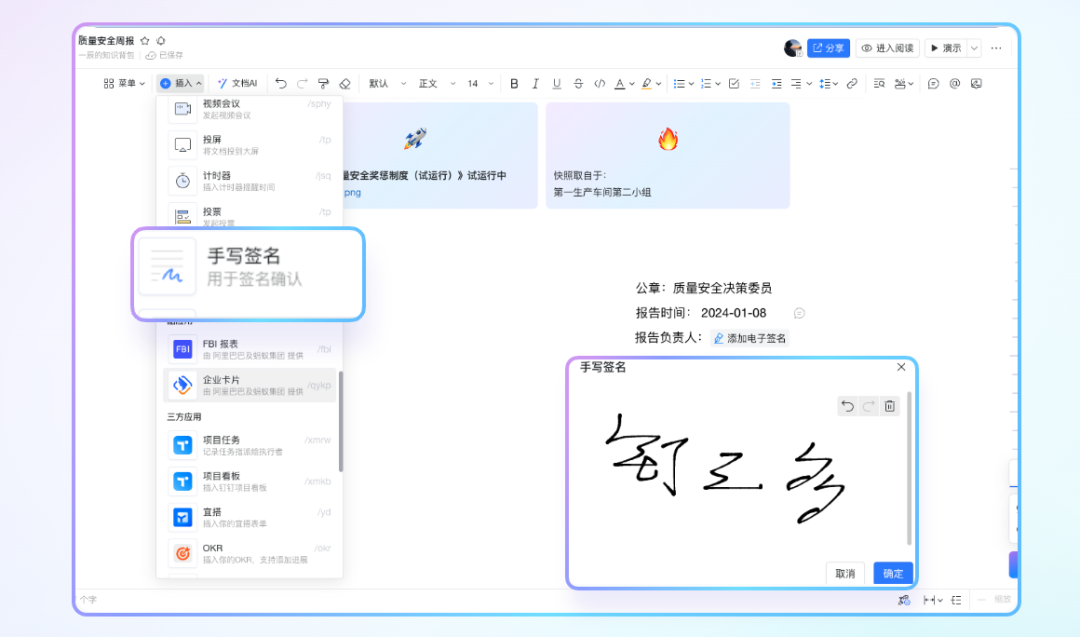
Task: Select the format painter tool
Action: pos(323,83)
